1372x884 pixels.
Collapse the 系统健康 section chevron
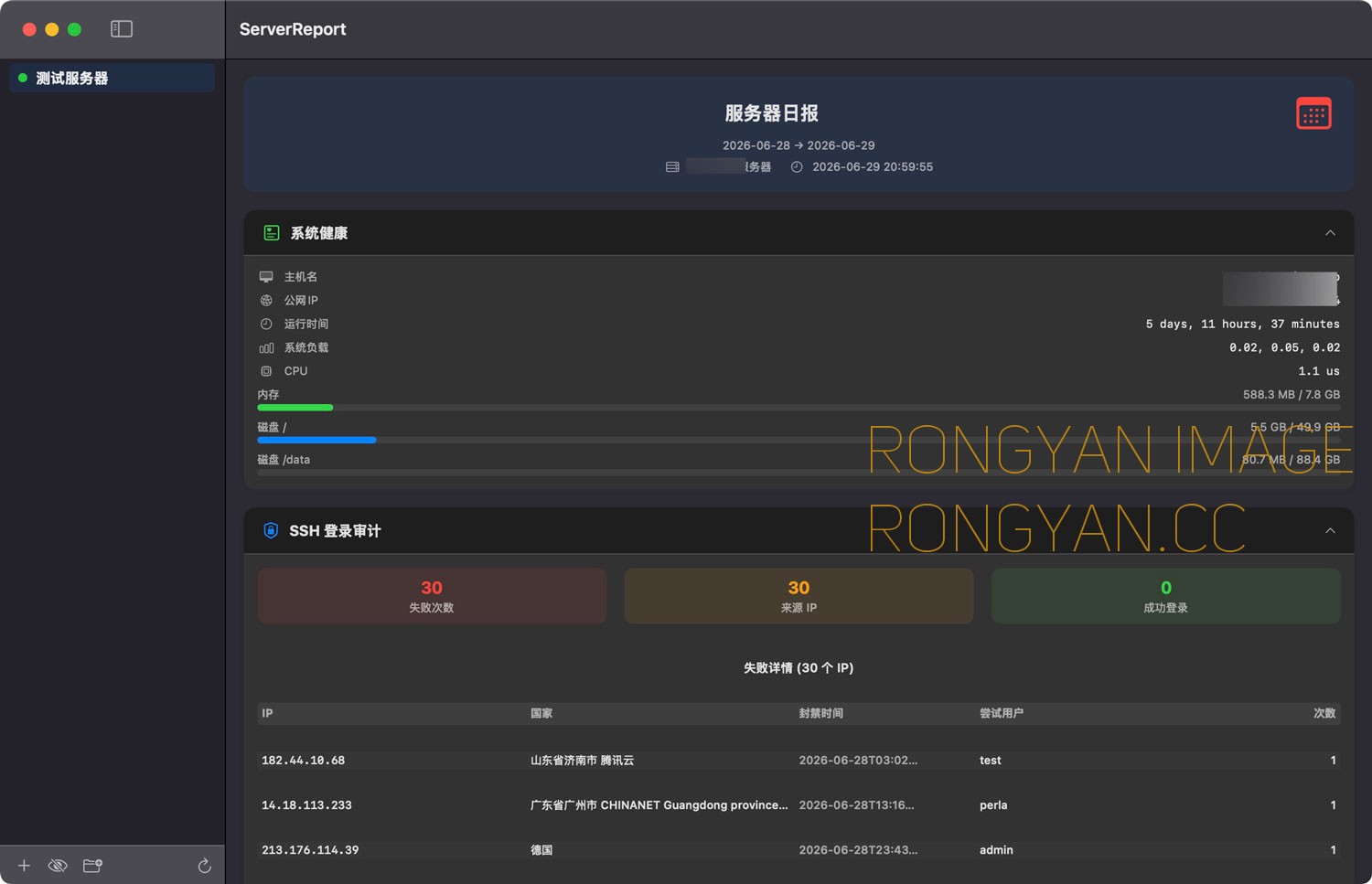click(1330, 233)
